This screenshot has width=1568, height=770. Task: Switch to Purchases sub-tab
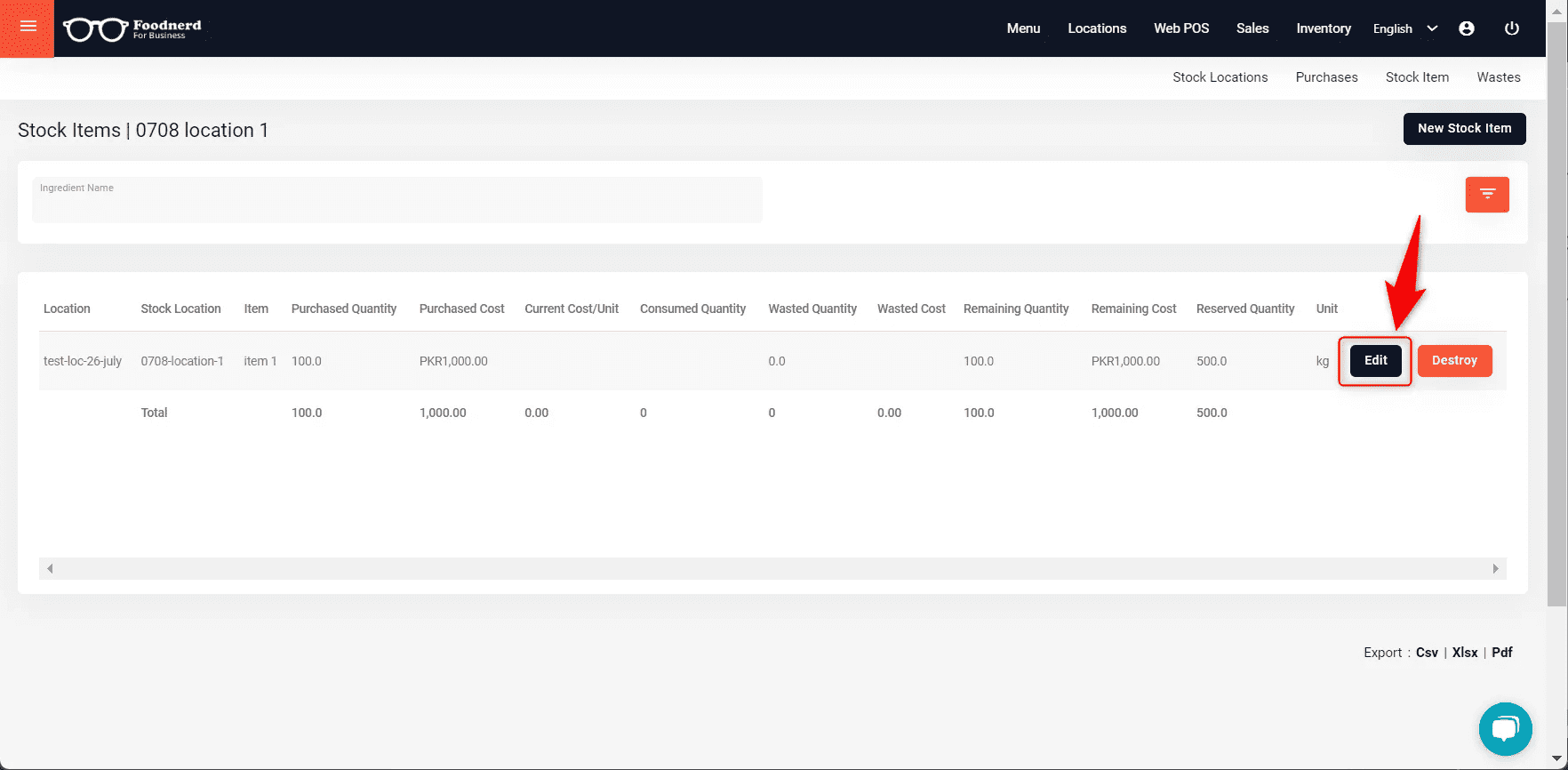1326,77
